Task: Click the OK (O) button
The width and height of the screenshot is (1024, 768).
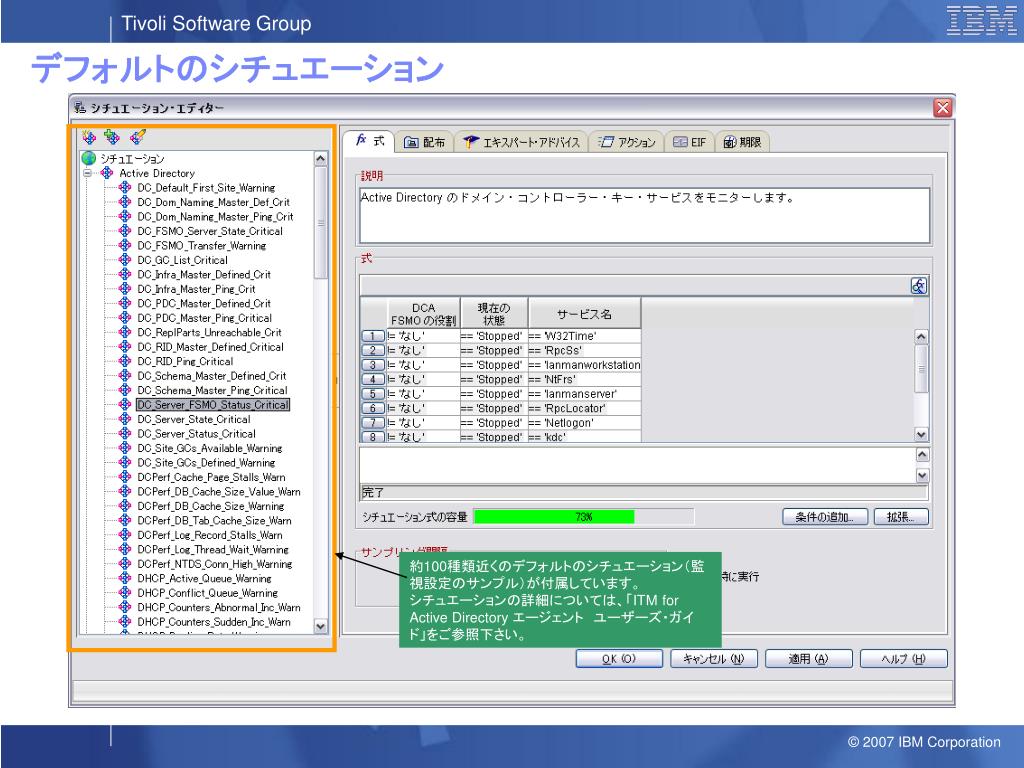Action: coord(619,659)
